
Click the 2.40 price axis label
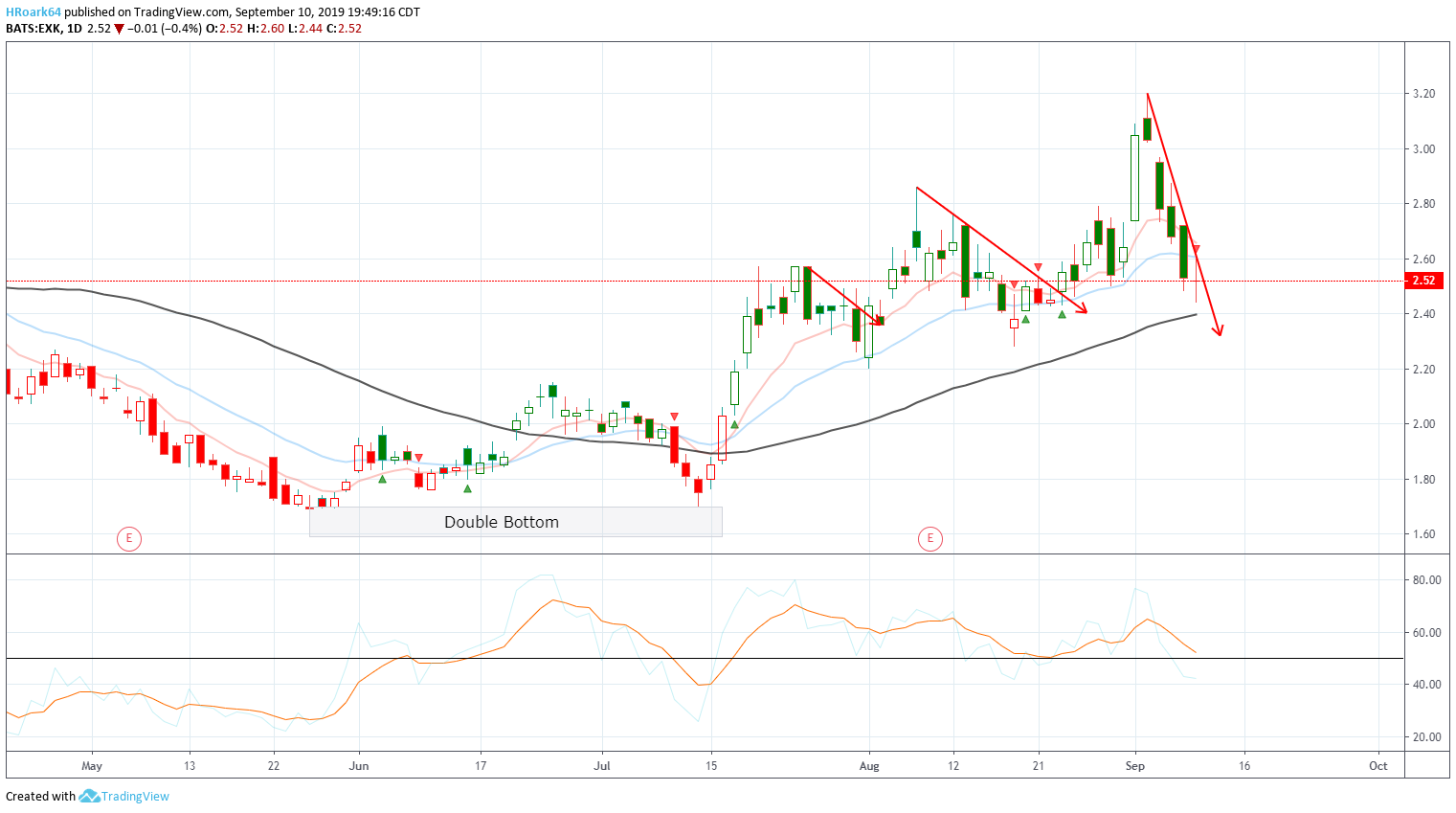1424,314
